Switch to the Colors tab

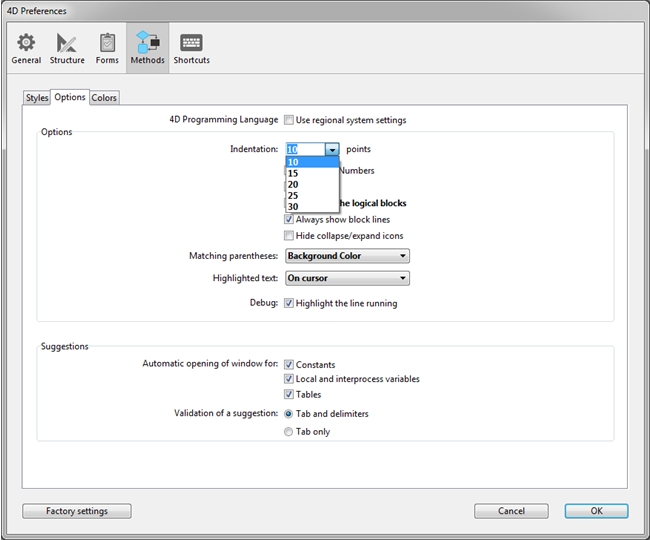coord(104,98)
